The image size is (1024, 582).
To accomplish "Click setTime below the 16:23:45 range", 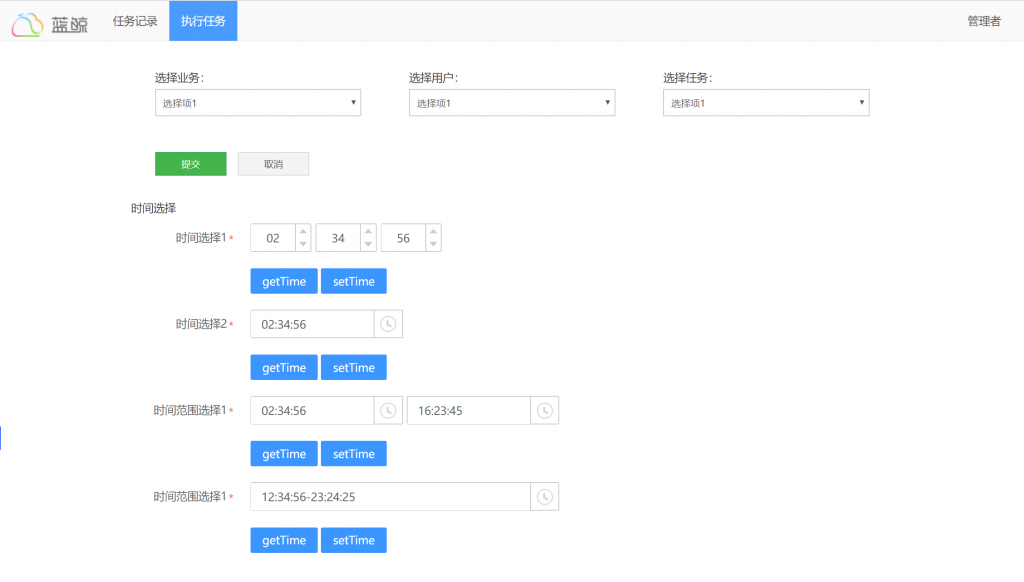I will [354, 454].
